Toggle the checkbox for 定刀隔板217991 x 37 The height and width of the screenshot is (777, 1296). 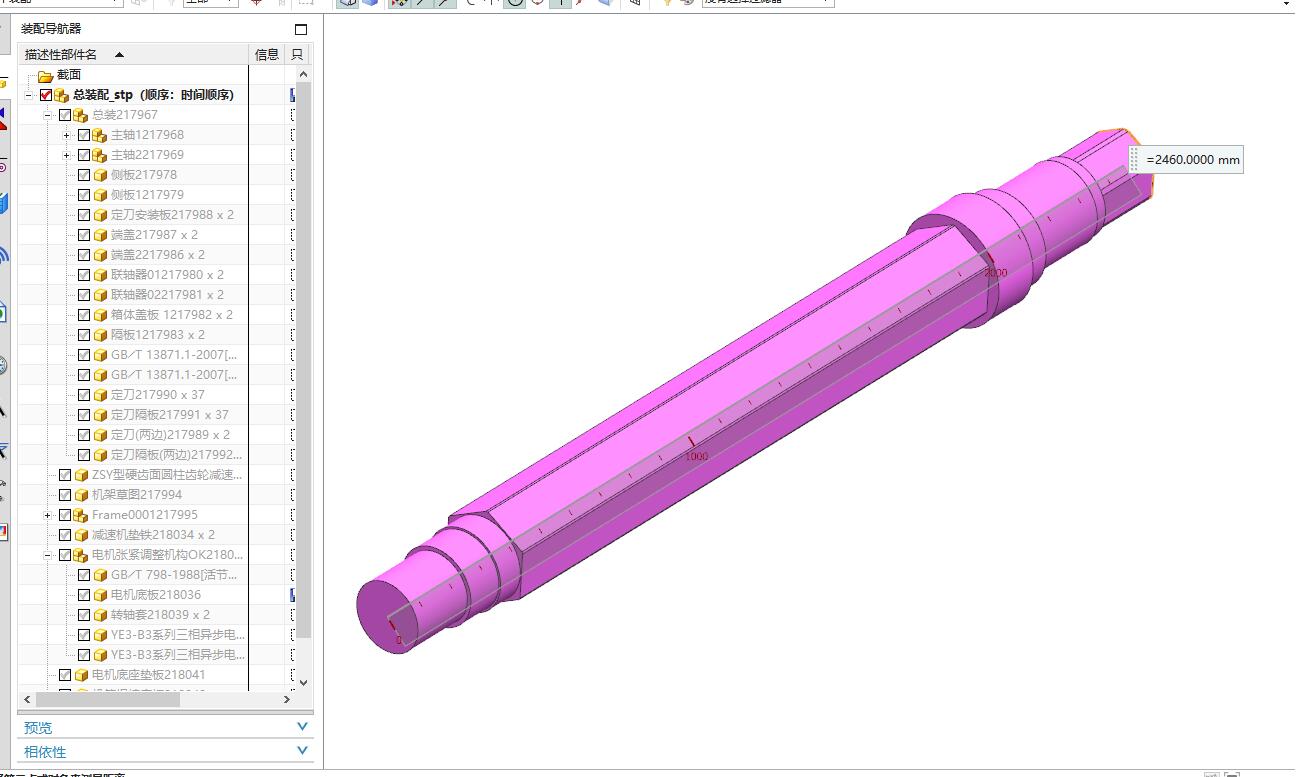click(84, 415)
